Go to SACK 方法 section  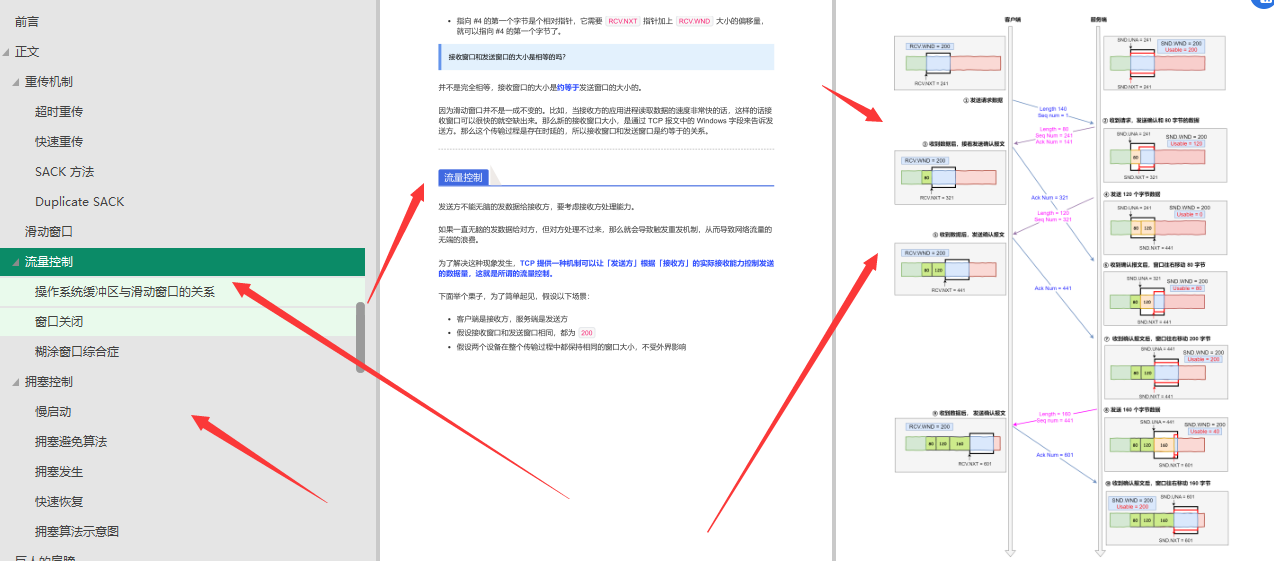[64, 171]
